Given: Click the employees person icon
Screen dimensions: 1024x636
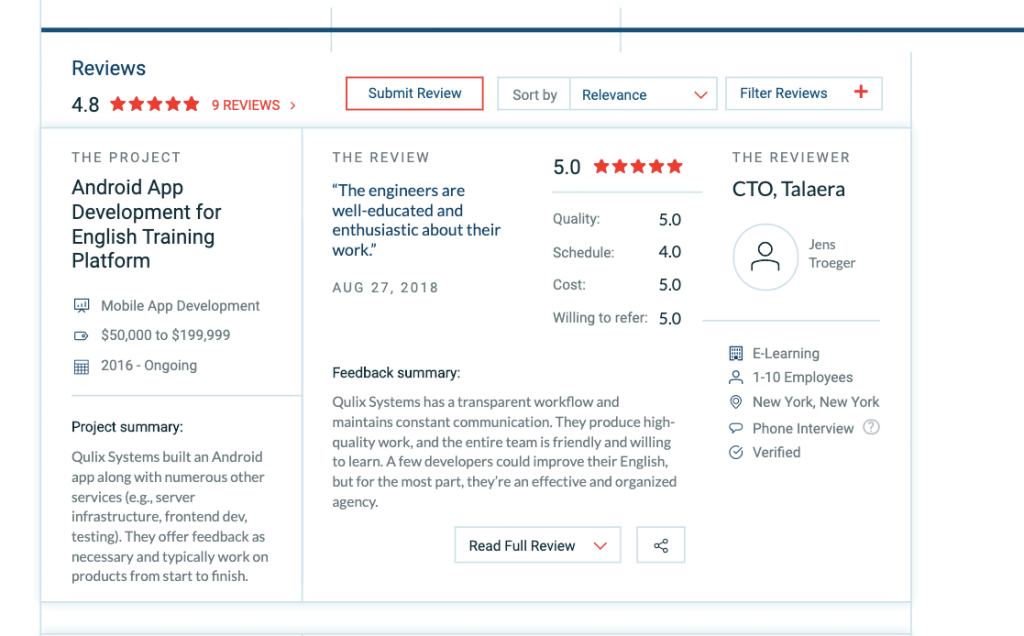Looking at the screenshot, I should click(x=736, y=378).
